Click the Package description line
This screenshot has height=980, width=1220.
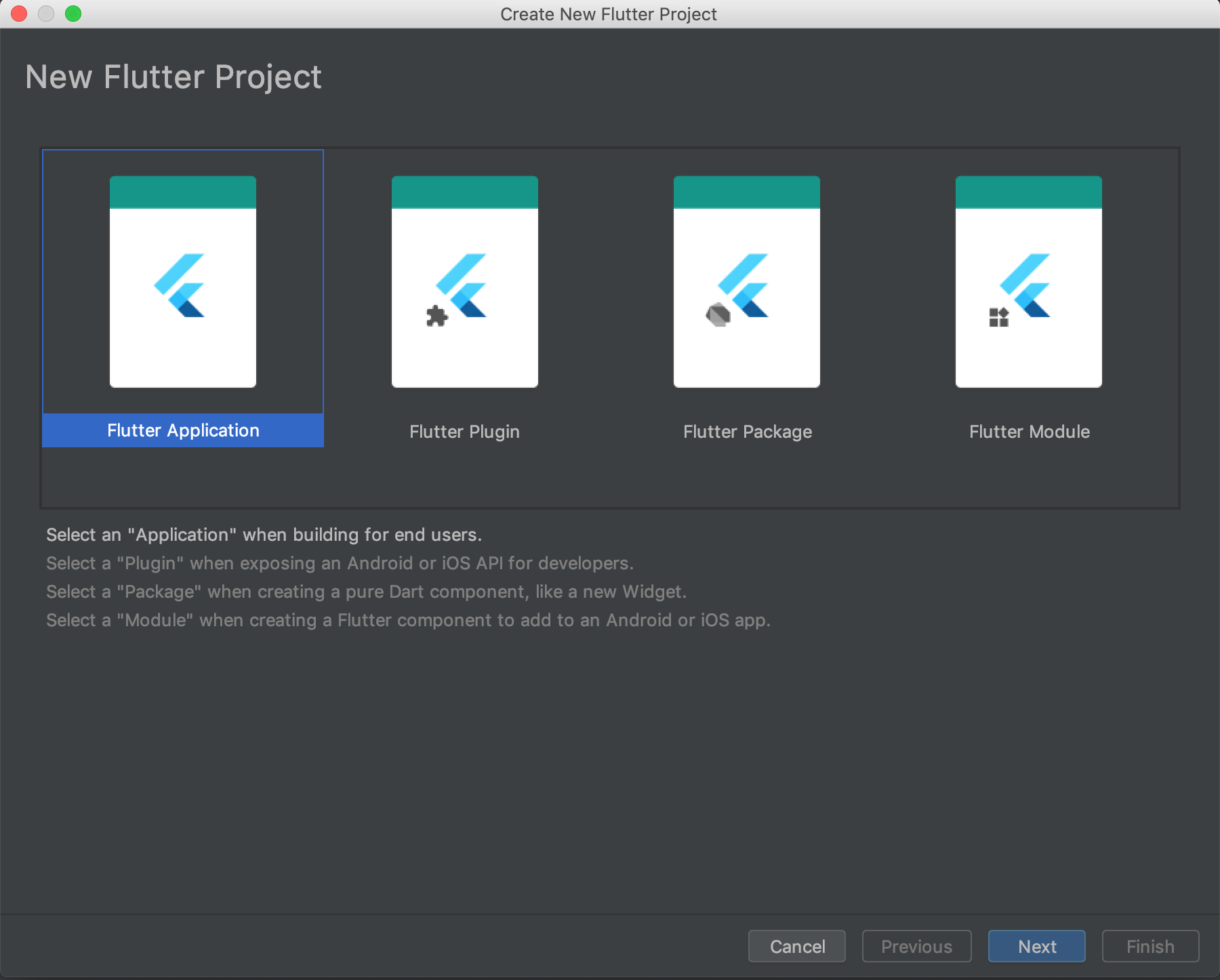click(367, 592)
